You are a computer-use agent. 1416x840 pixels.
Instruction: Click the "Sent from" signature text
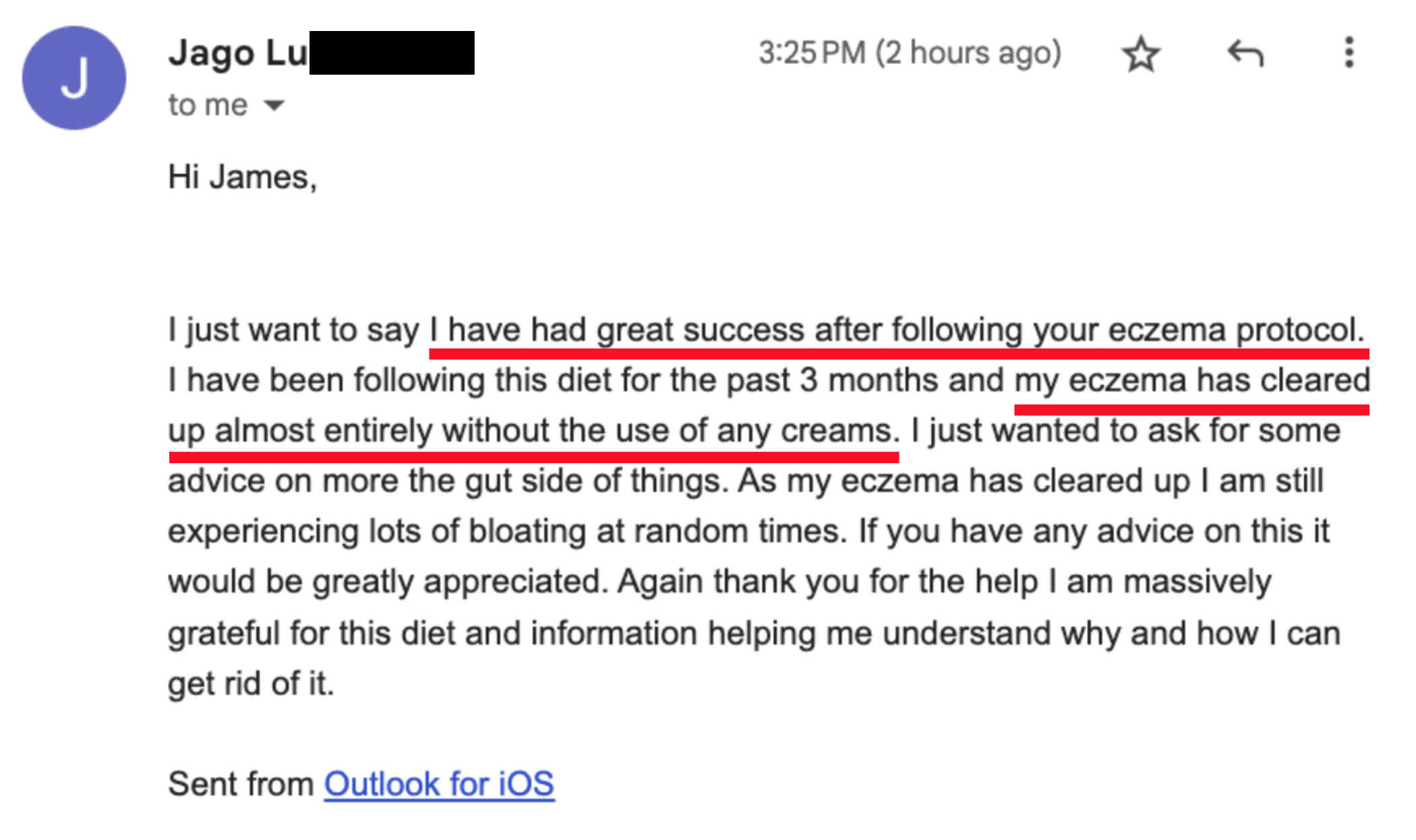[241, 784]
